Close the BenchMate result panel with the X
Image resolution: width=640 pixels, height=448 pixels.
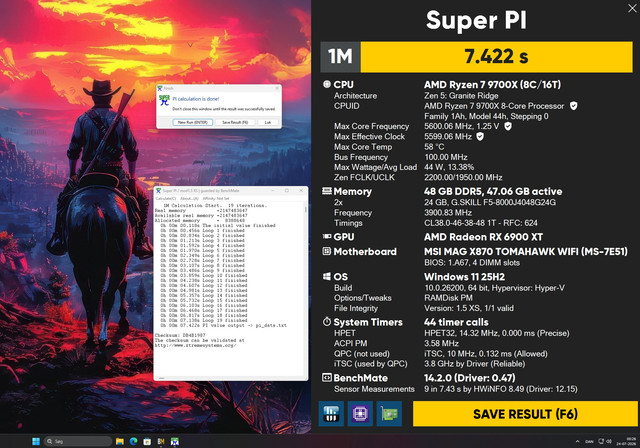coord(632,8)
